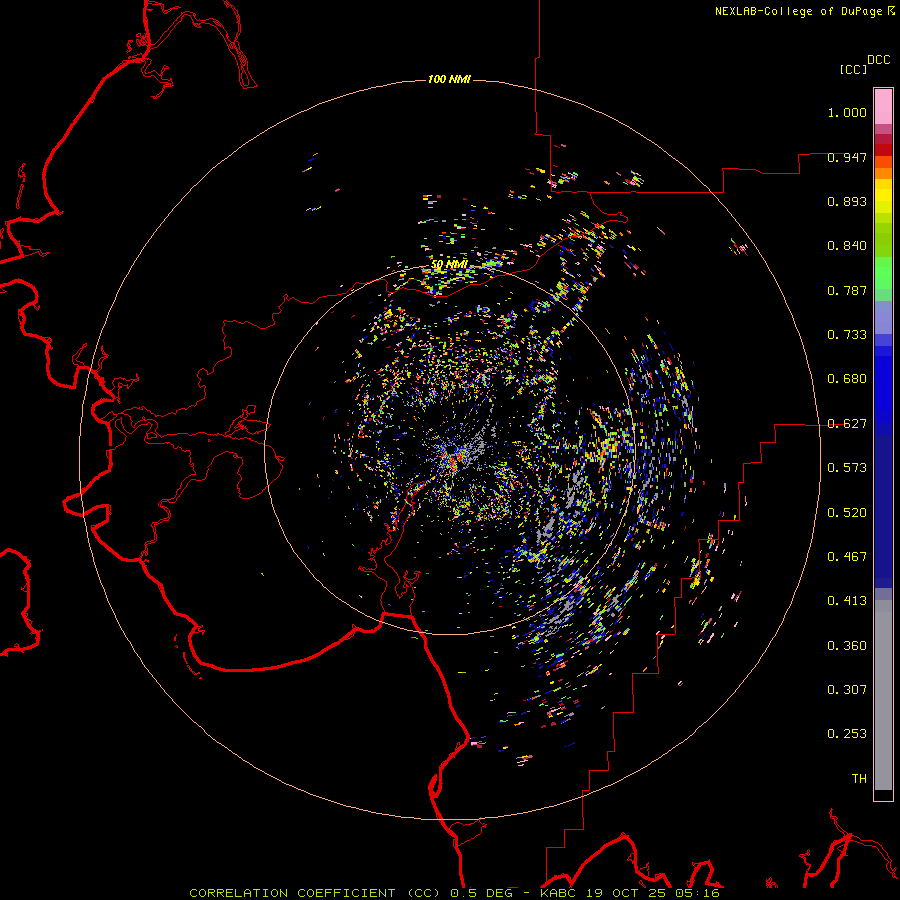Click the 0.840 scale label
Image resolution: width=900 pixels, height=900 pixels.
847,246
